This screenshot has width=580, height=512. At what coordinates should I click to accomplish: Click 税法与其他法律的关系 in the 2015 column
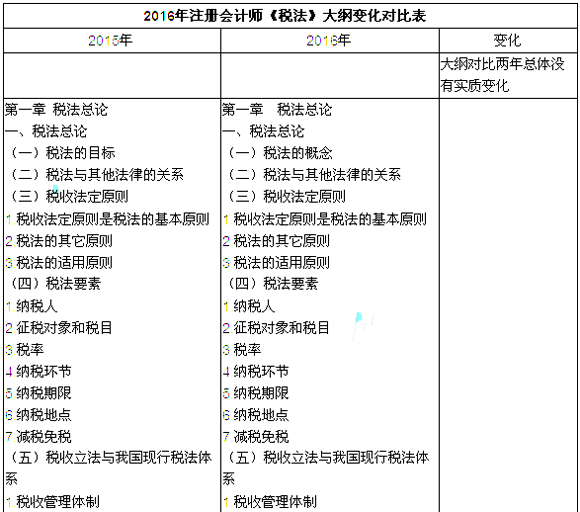coord(115,175)
